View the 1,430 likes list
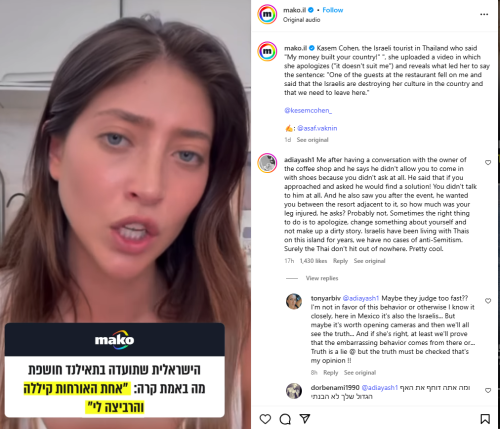The height and width of the screenshot is (429, 500). click(313, 261)
